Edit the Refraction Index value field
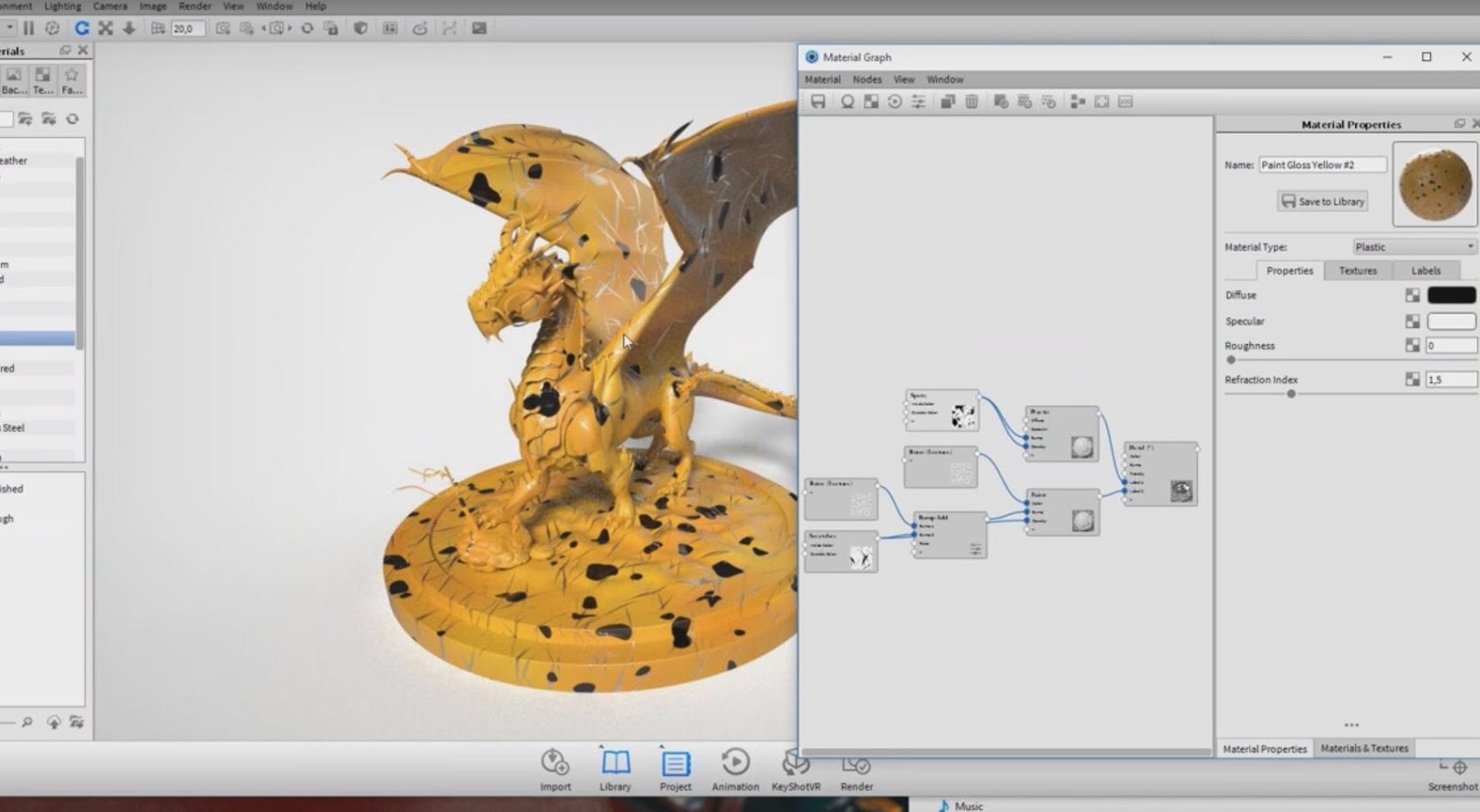 click(x=1450, y=379)
